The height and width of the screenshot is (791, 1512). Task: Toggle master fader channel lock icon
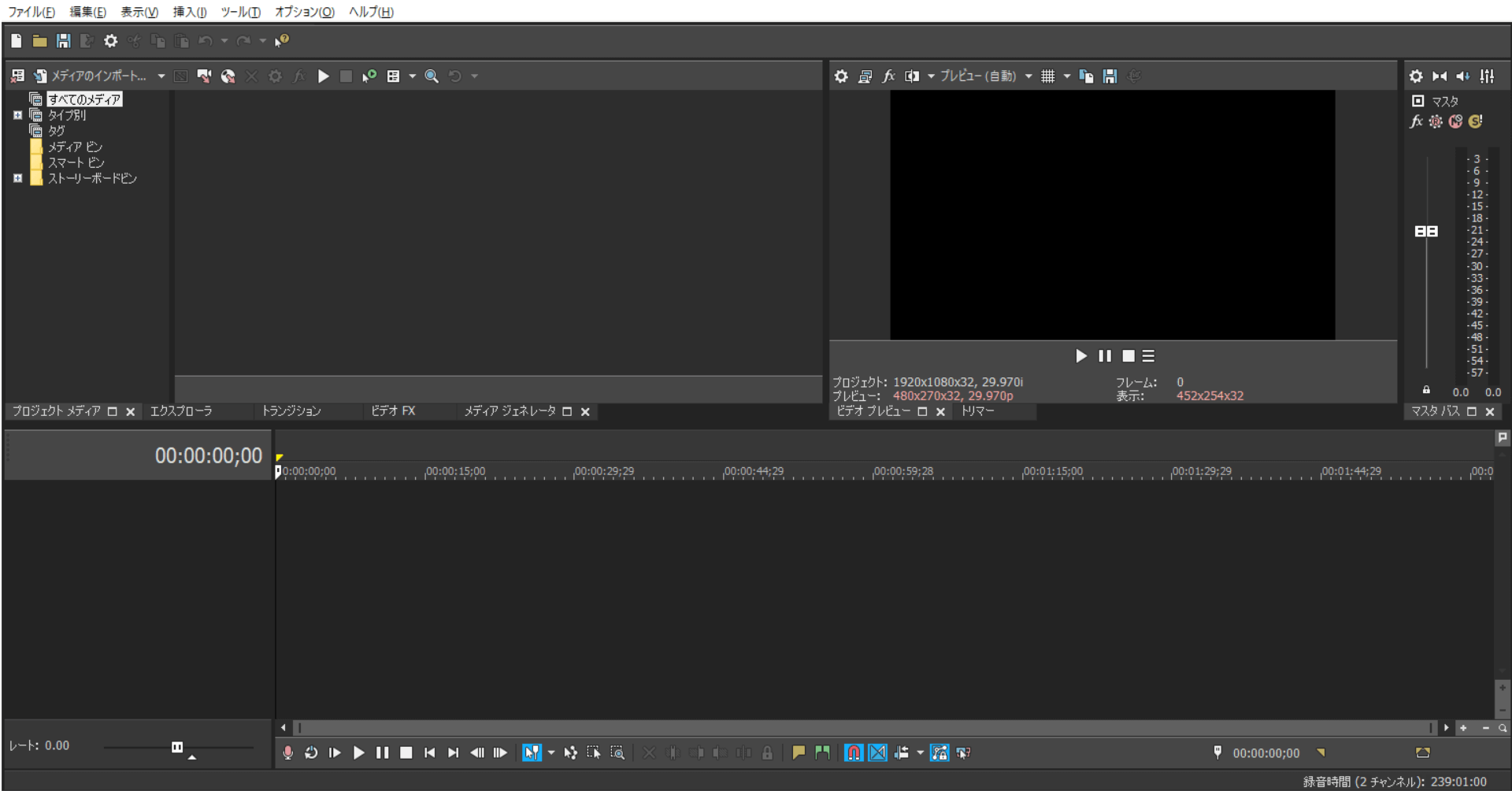tap(1426, 390)
